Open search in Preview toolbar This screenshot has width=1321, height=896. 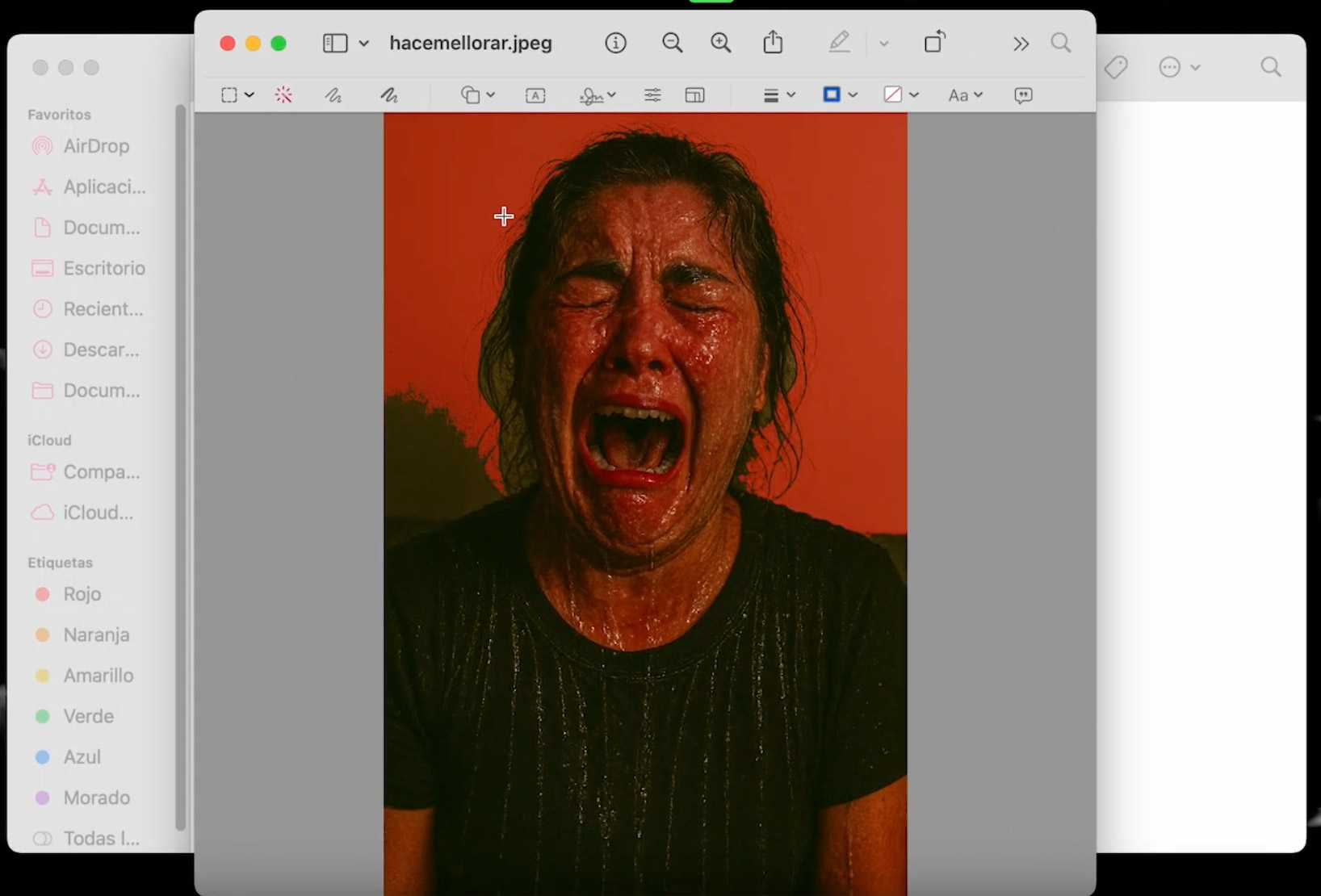pos(1061,43)
